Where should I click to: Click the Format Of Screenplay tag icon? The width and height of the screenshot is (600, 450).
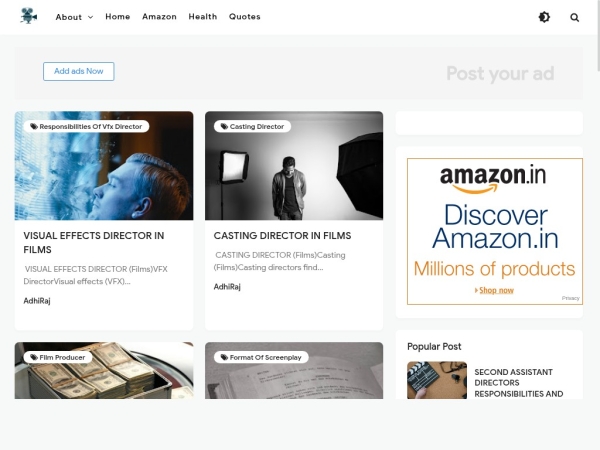tap(224, 357)
